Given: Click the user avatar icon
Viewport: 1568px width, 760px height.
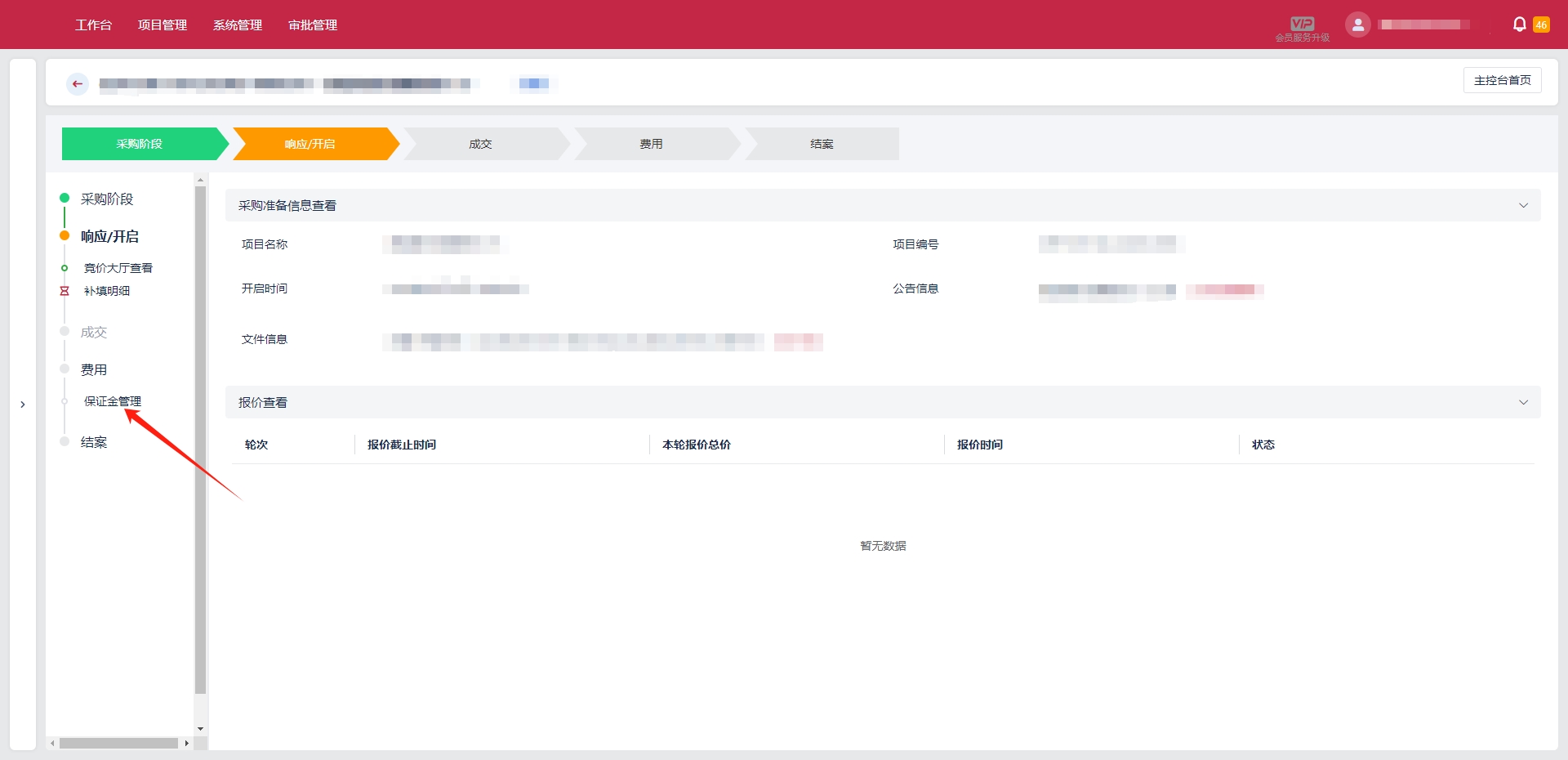Looking at the screenshot, I should (x=1357, y=25).
